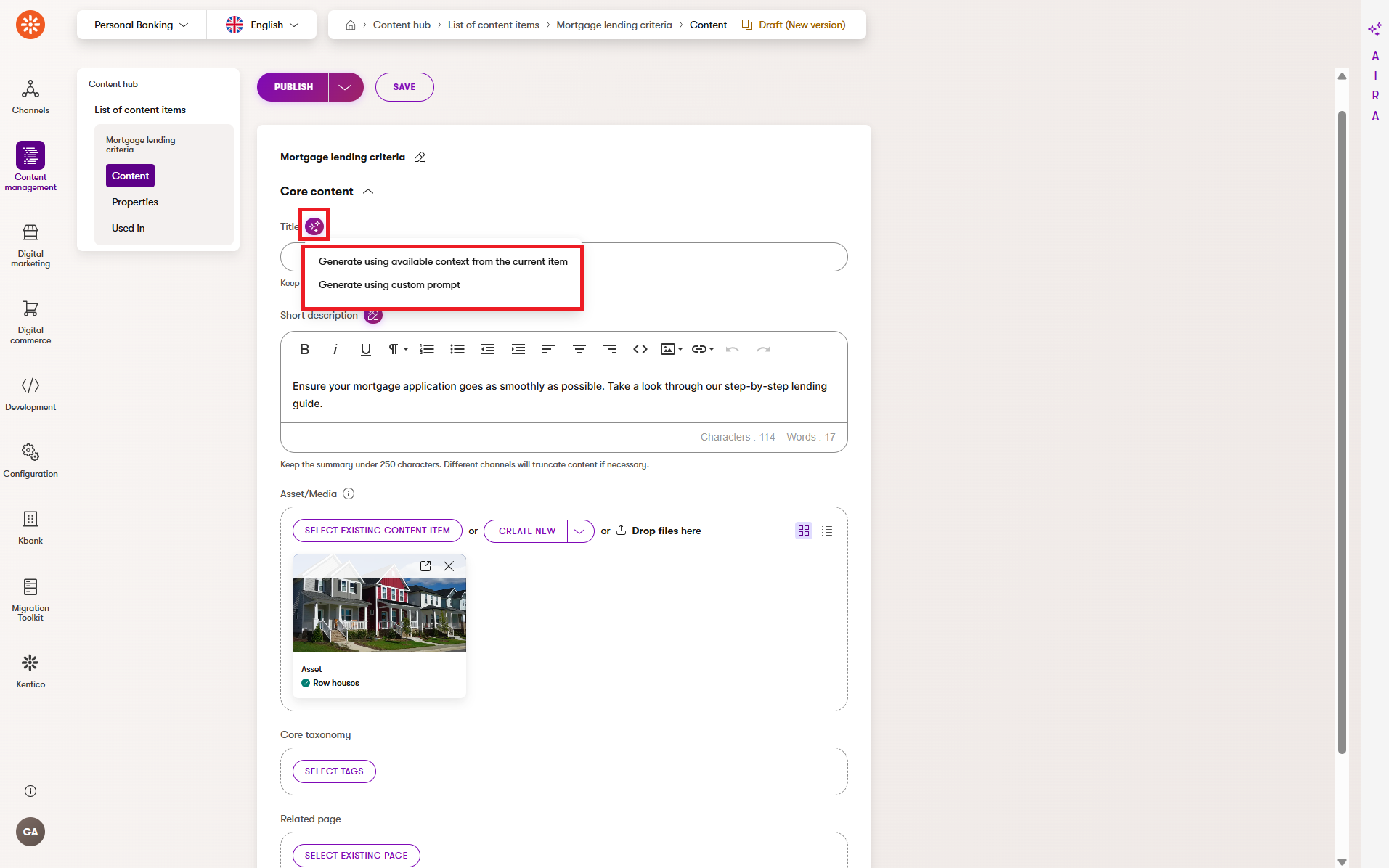Viewport: 1389px width, 868px height.
Task: Edit the Mortgage lending criteria title via pencil icon
Action: click(420, 157)
